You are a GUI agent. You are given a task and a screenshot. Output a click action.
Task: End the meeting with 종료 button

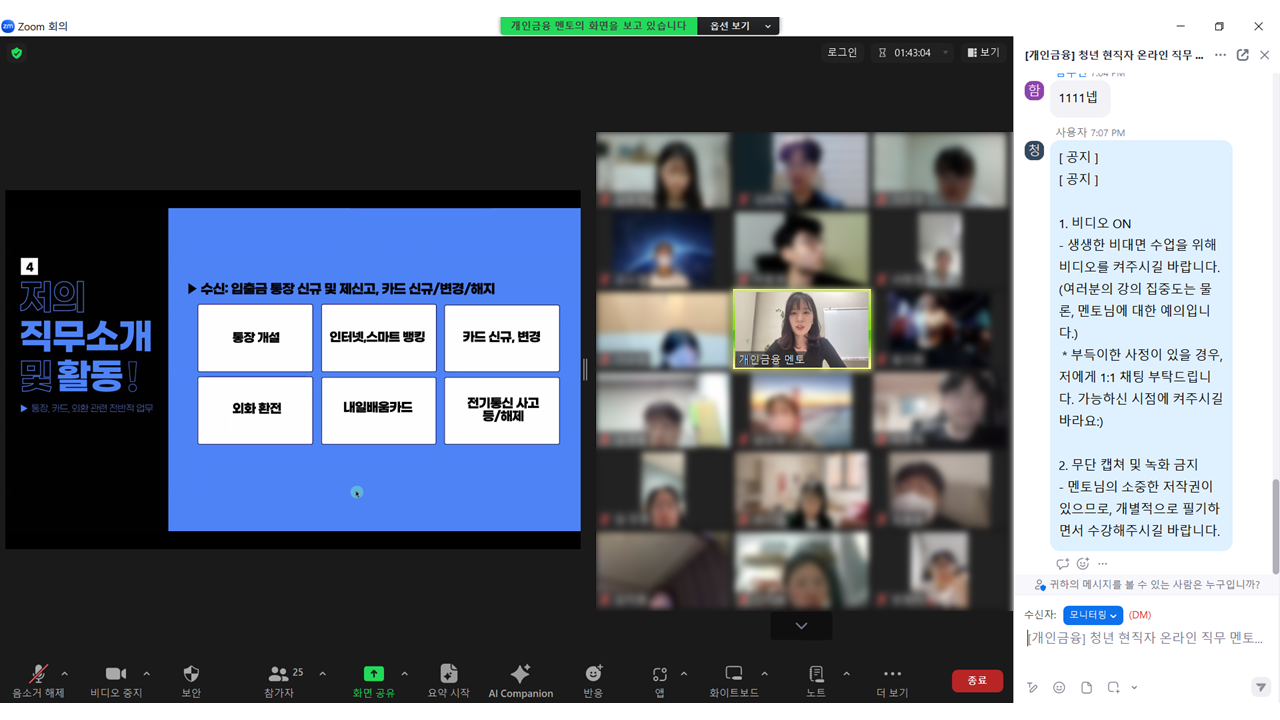[977, 680]
